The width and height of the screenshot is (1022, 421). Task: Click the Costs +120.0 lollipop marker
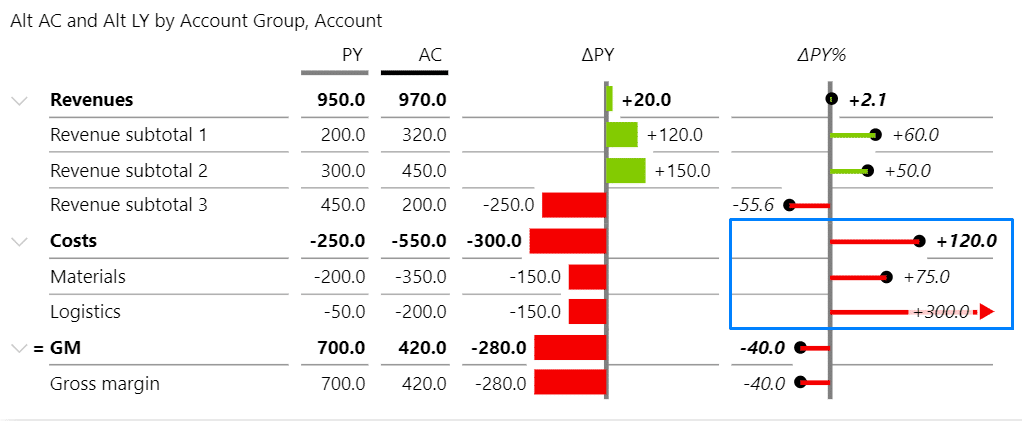919,241
